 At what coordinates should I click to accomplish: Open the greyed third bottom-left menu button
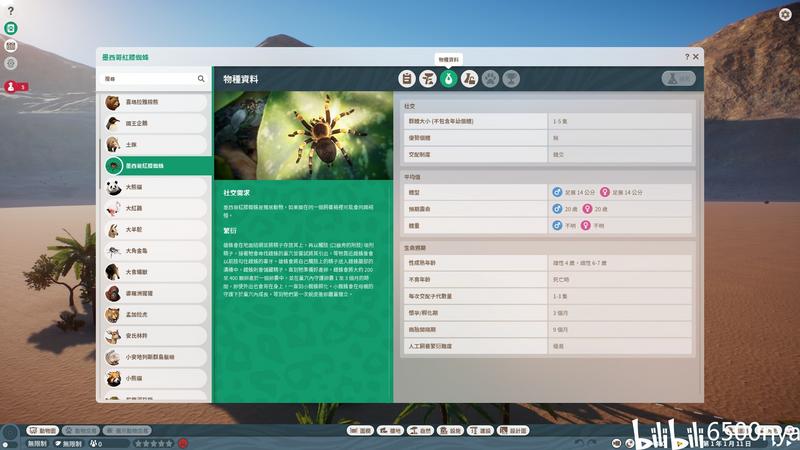click(x=127, y=431)
